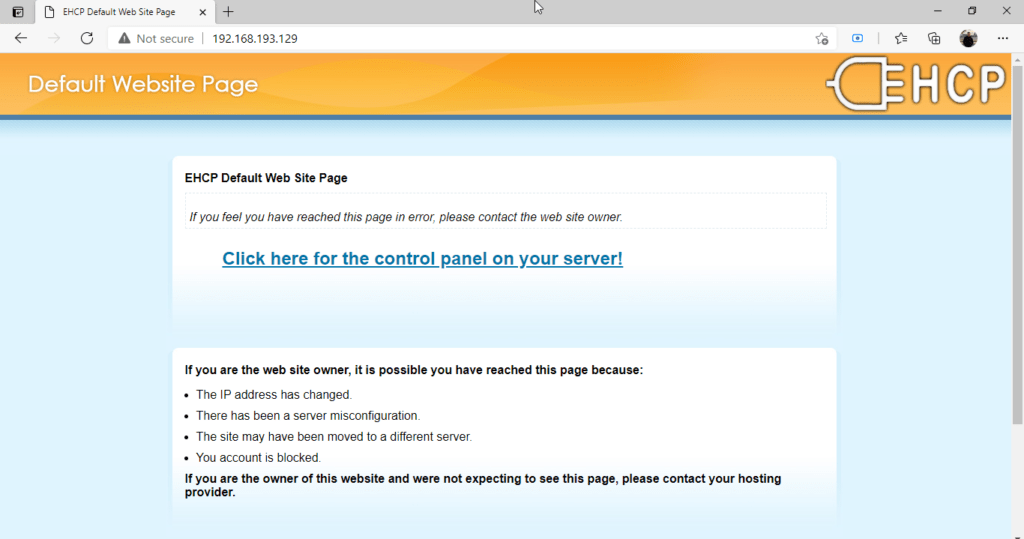Click 'please contact your hosting provider' paragraph

483,485
